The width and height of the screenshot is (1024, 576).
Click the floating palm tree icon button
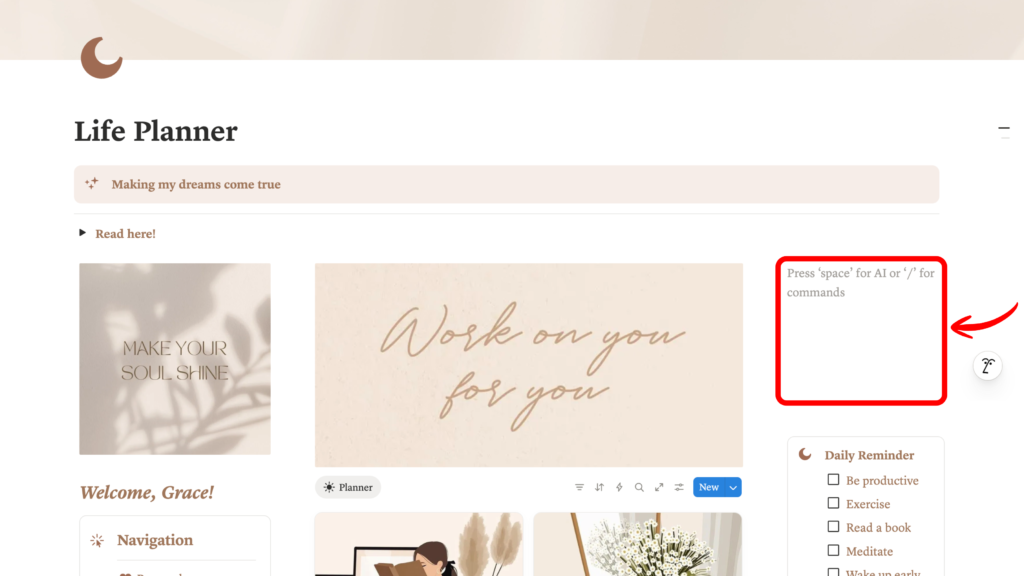(987, 366)
